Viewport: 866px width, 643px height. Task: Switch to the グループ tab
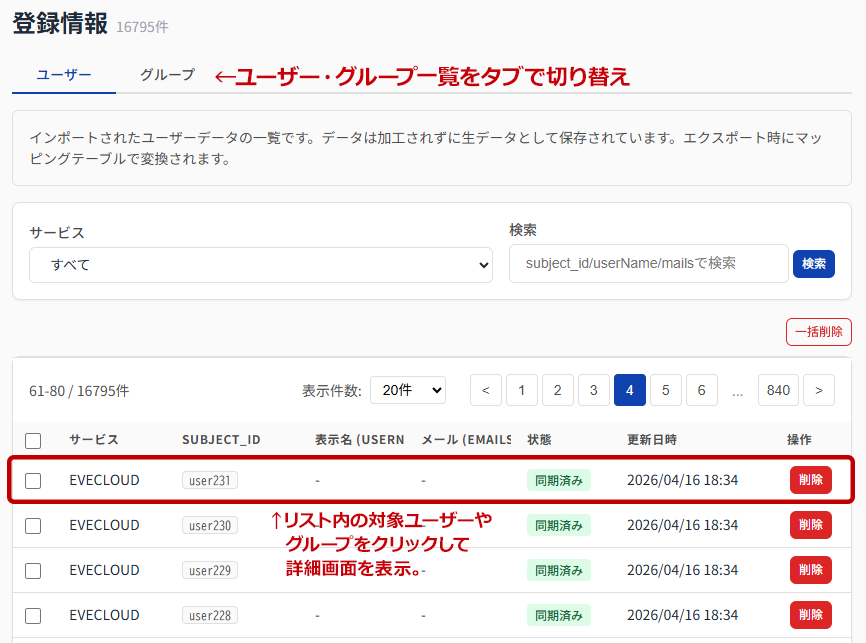coord(167,75)
